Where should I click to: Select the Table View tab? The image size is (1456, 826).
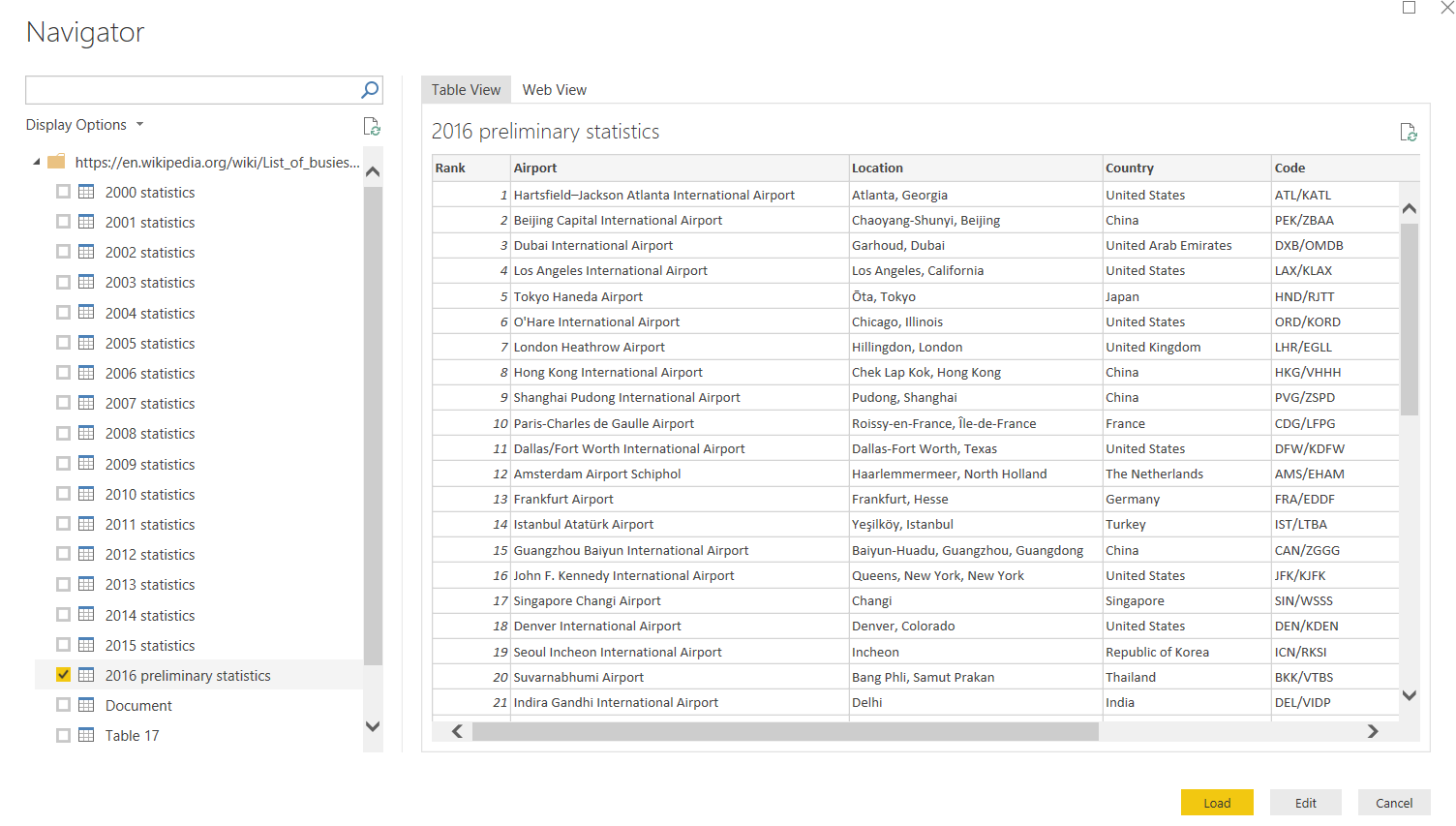(466, 90)
